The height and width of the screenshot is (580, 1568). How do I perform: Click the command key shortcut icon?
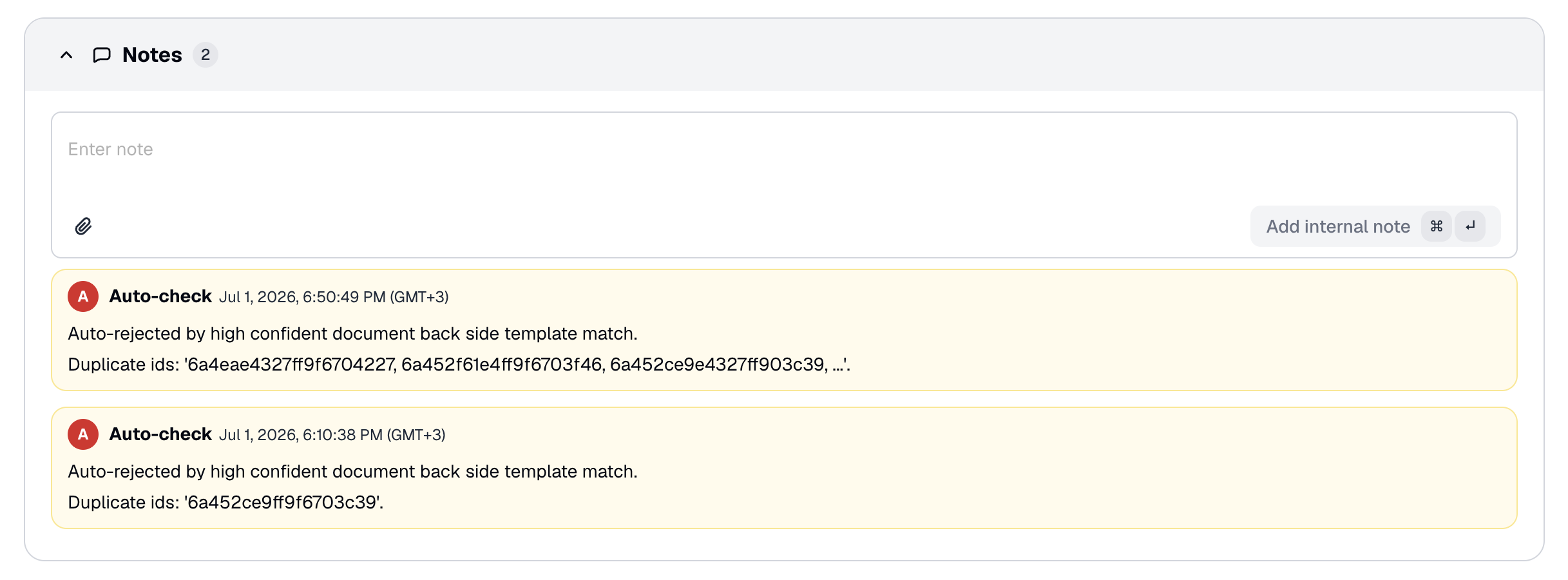pos(1437,226)
